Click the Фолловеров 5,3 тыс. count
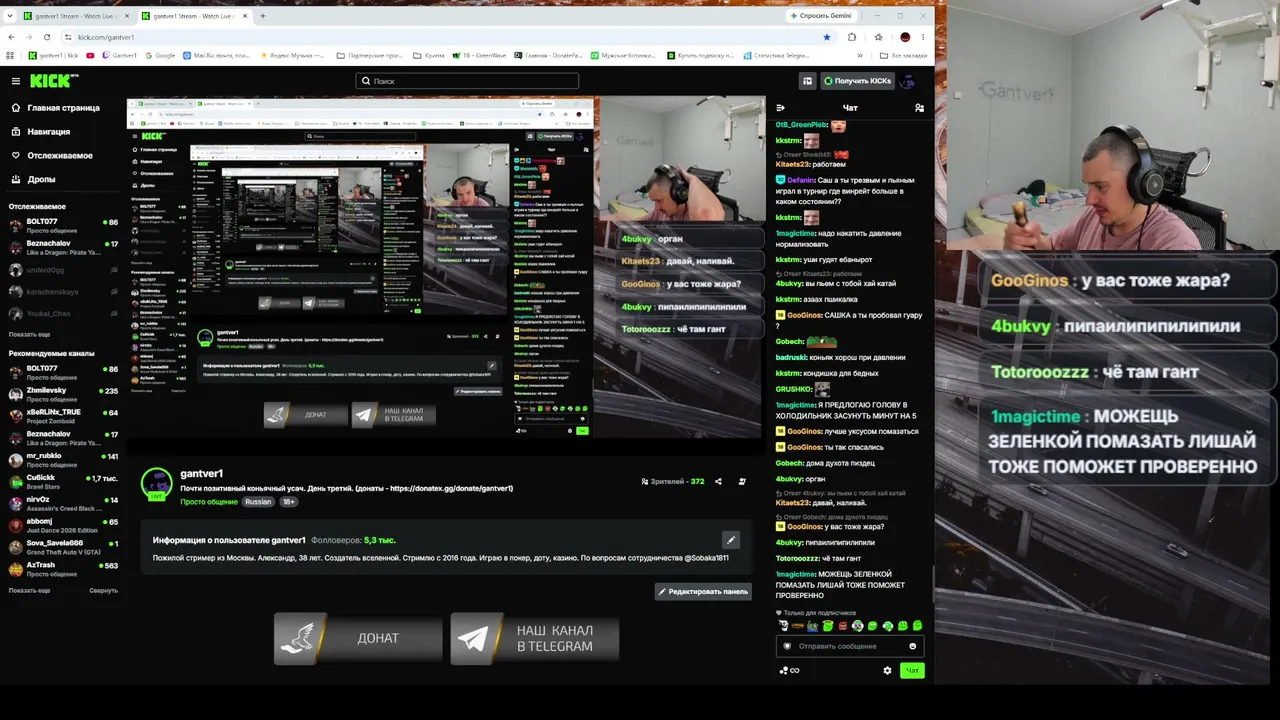Screen dimensions: 1280x720 tap(353, 540)
